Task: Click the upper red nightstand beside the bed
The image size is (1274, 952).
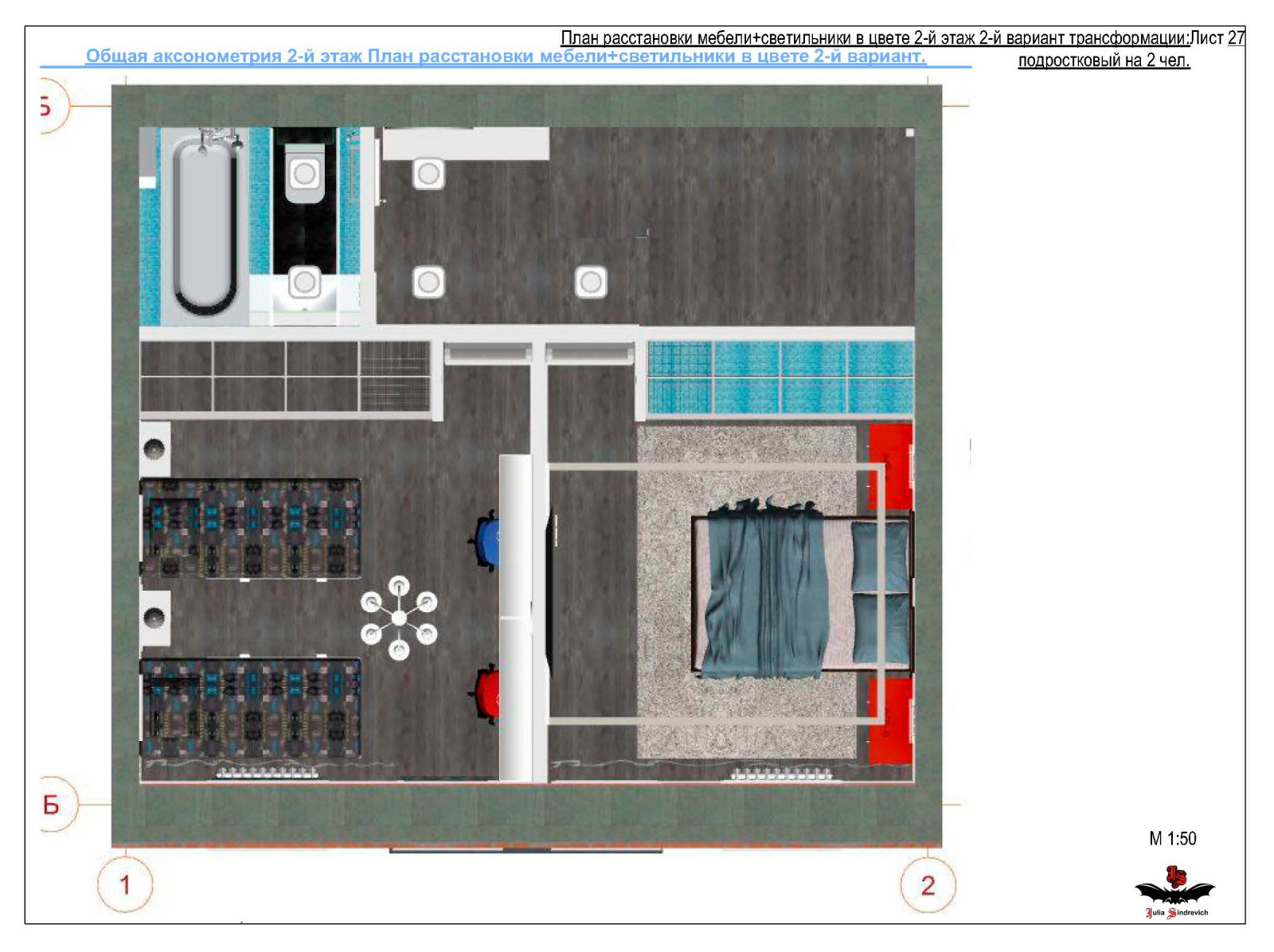Action: point(890,466)
